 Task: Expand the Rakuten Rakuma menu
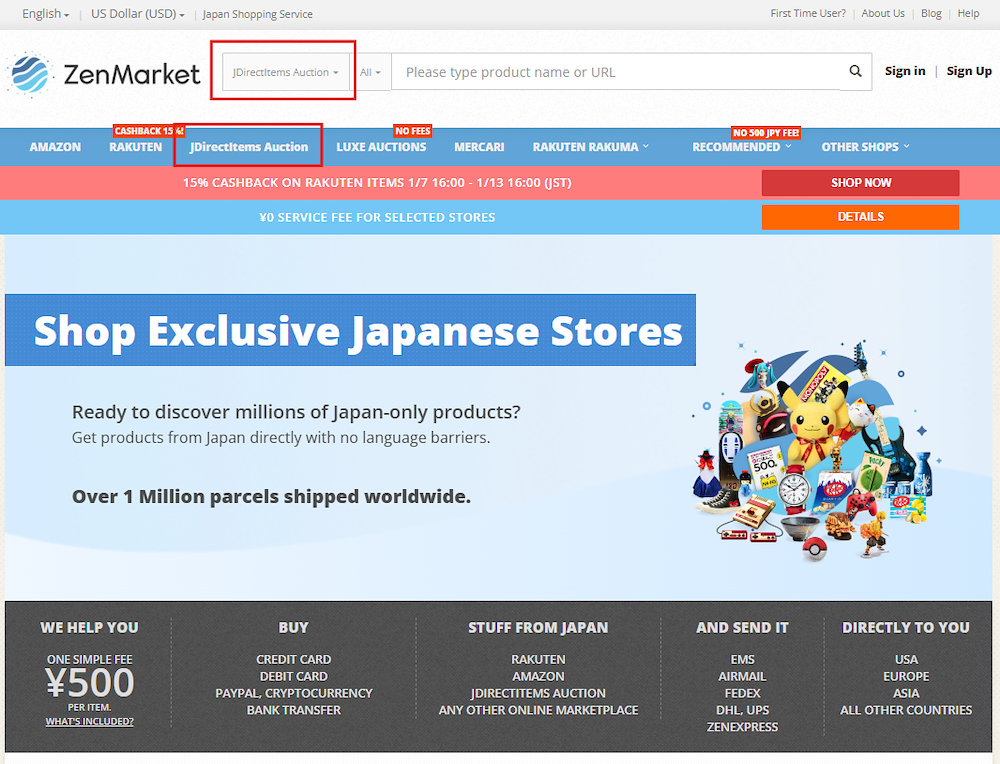pyautogui.click(x=591, y=147)
